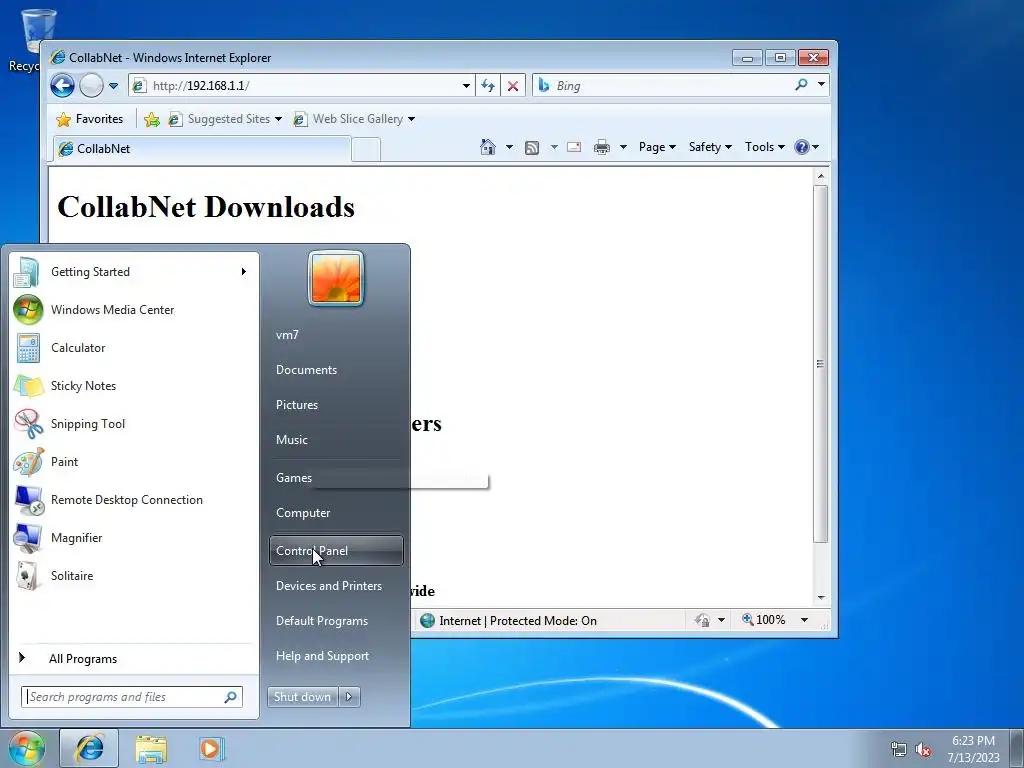
Task: Open Favorites star button
Action: (89, 119)
